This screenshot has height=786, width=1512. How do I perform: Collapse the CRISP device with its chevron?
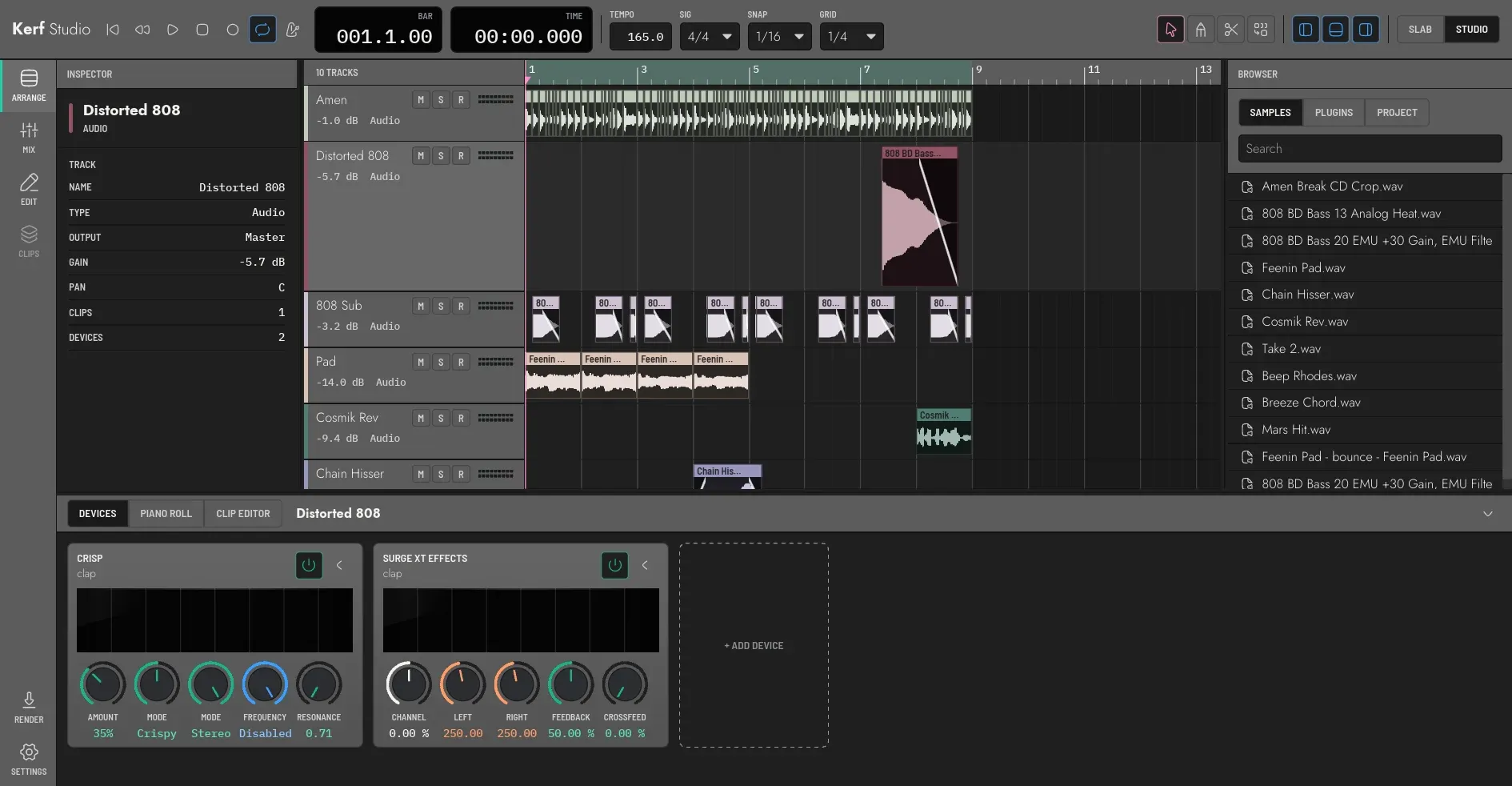point(339,565)
